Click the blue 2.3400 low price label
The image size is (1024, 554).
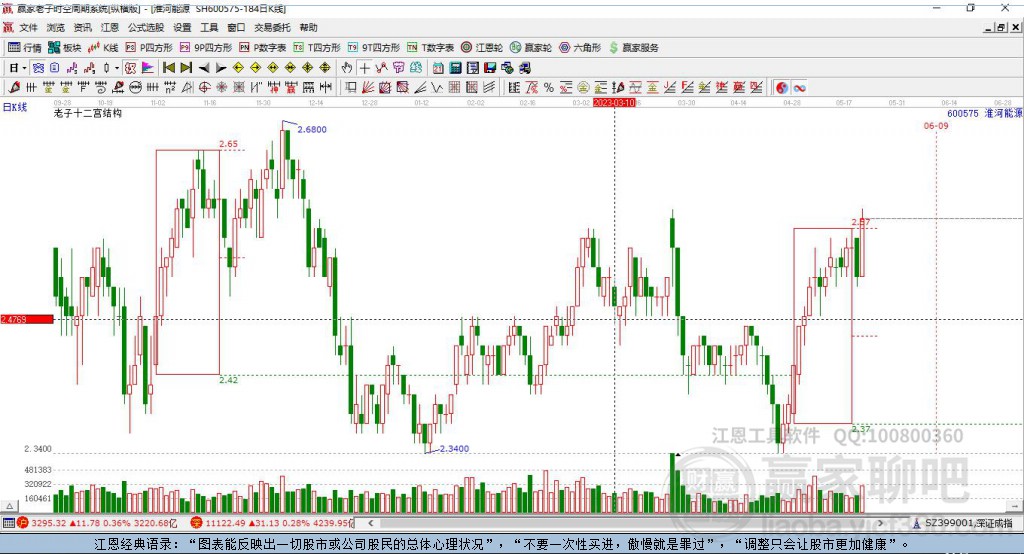455,449
